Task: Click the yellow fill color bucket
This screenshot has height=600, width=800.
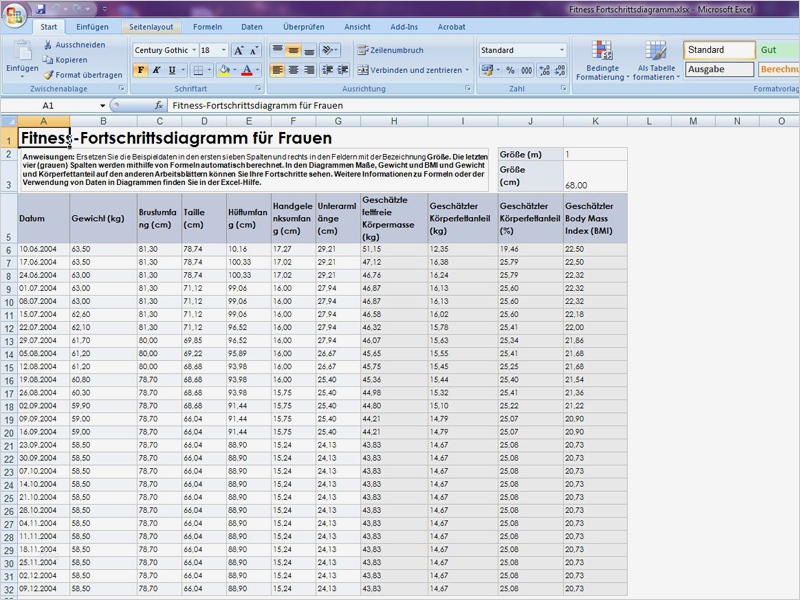Action: click(x=223, y=70)
